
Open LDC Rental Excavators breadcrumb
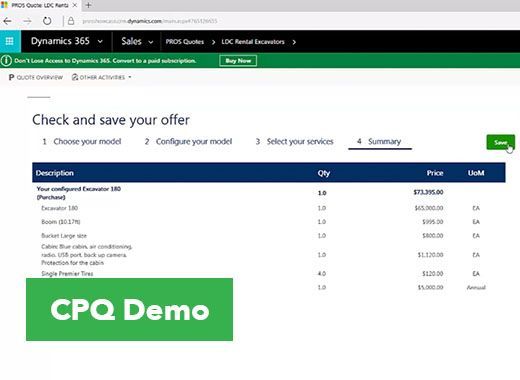point(253,42)
